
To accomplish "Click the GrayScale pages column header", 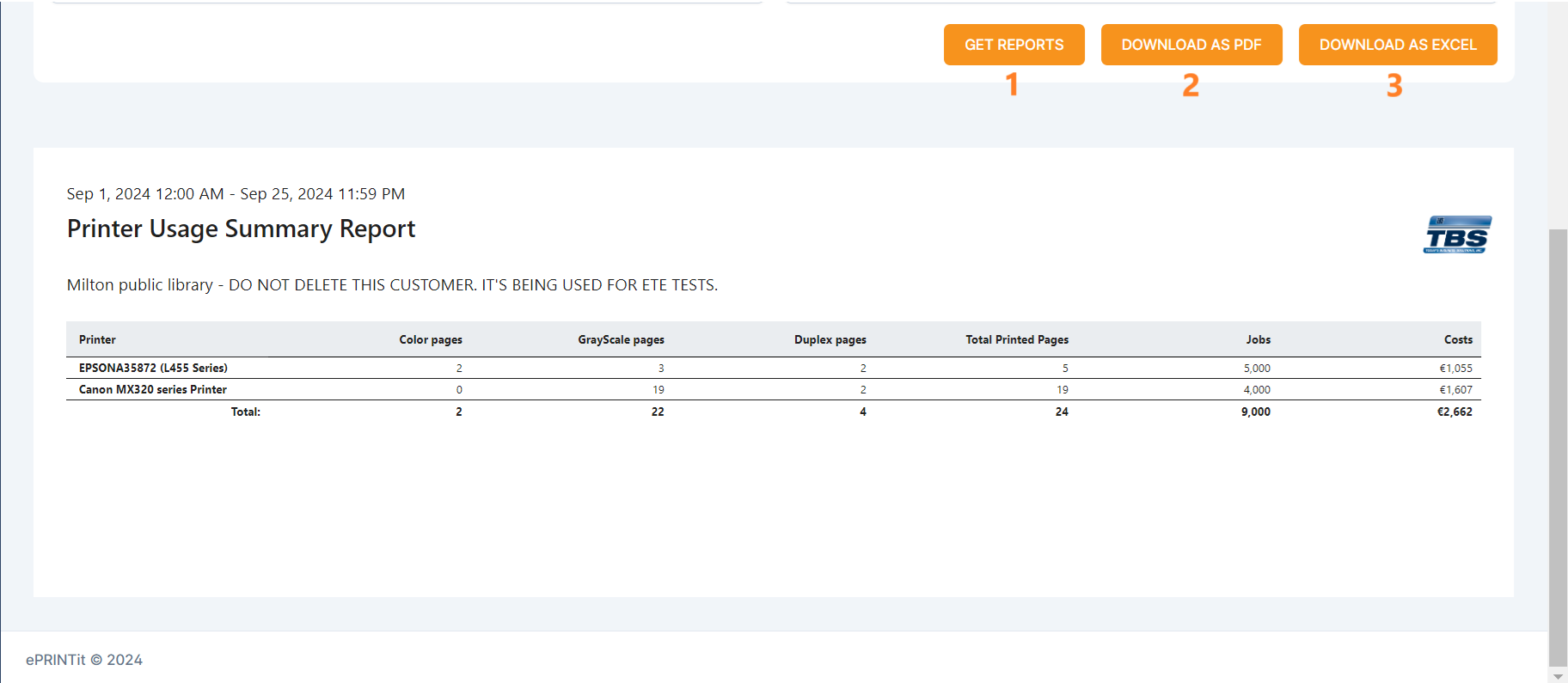I will (x=621, y=340).
